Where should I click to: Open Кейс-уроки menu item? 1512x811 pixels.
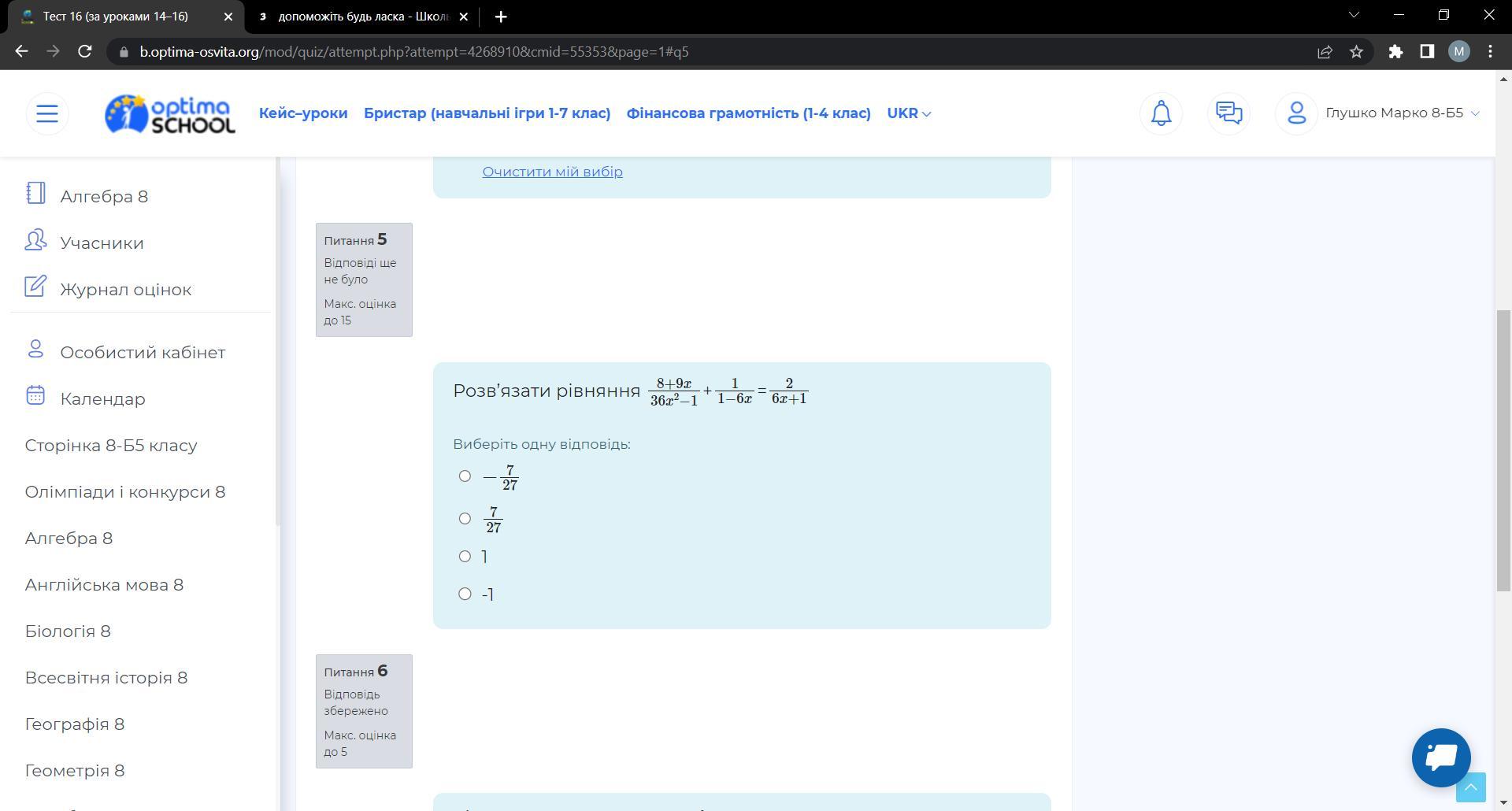tap(303, 113)
